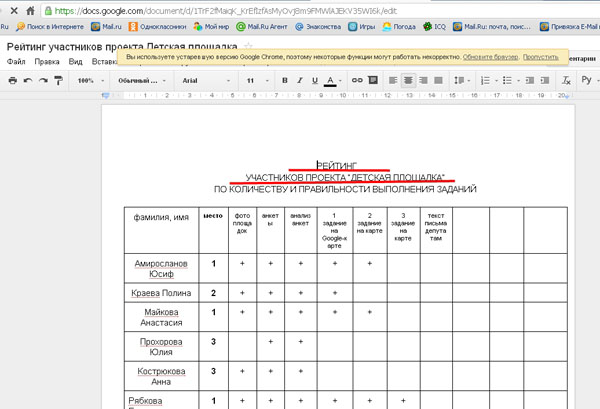The height and width of the screenshot is (409, 600).
Task: Toggle underline formatting
Action: click(x=315, y=80)
